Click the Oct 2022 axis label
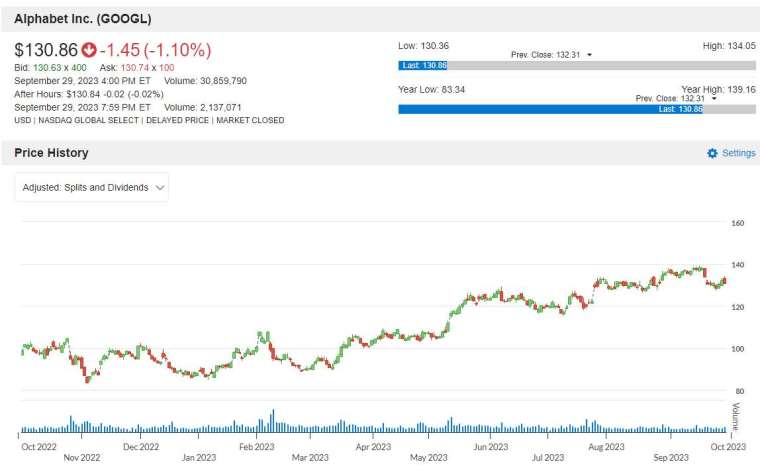 [39, 447]
